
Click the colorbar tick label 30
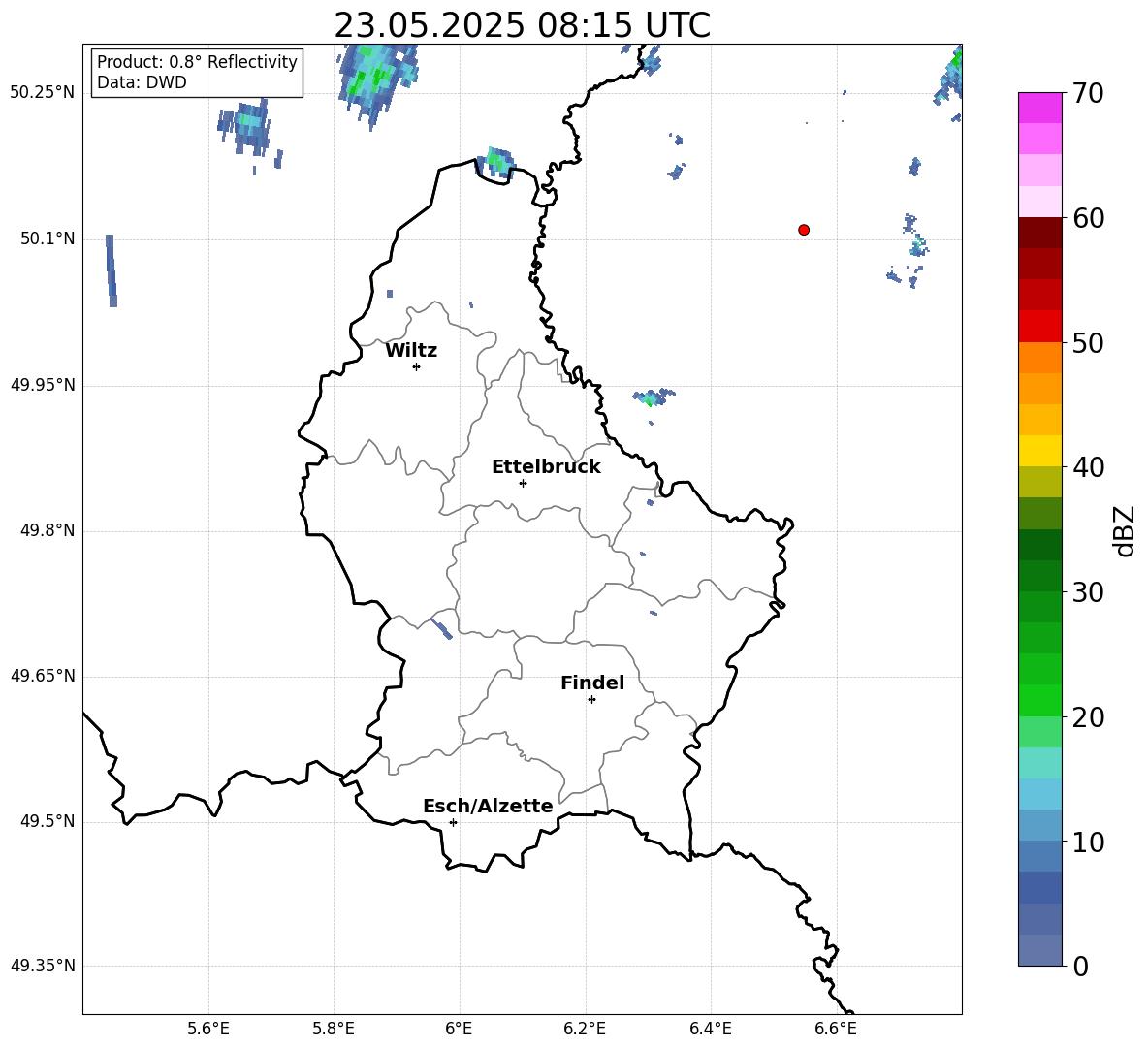click(x=1088, y=592)
